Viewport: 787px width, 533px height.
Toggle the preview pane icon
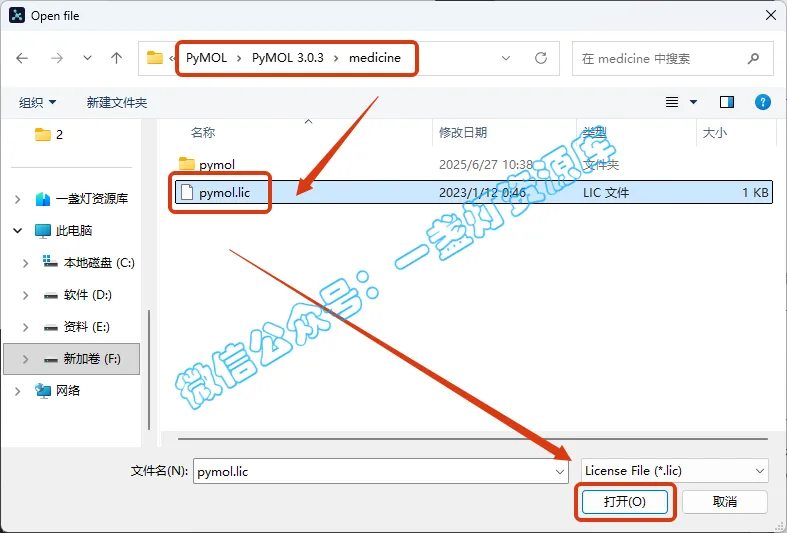pyautogui.click(x=727, y=102)
